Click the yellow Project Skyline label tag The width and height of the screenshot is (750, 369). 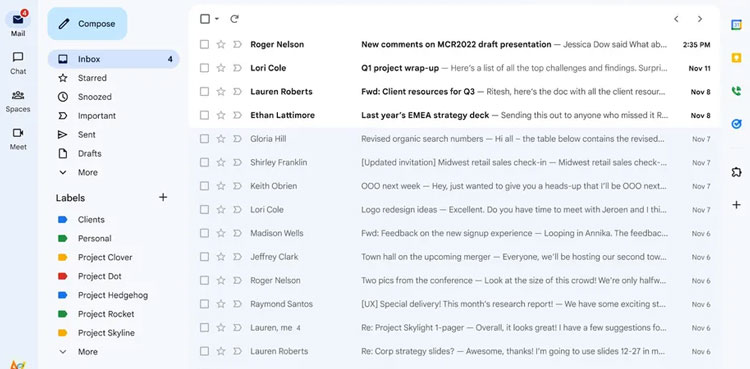[63, 333]
